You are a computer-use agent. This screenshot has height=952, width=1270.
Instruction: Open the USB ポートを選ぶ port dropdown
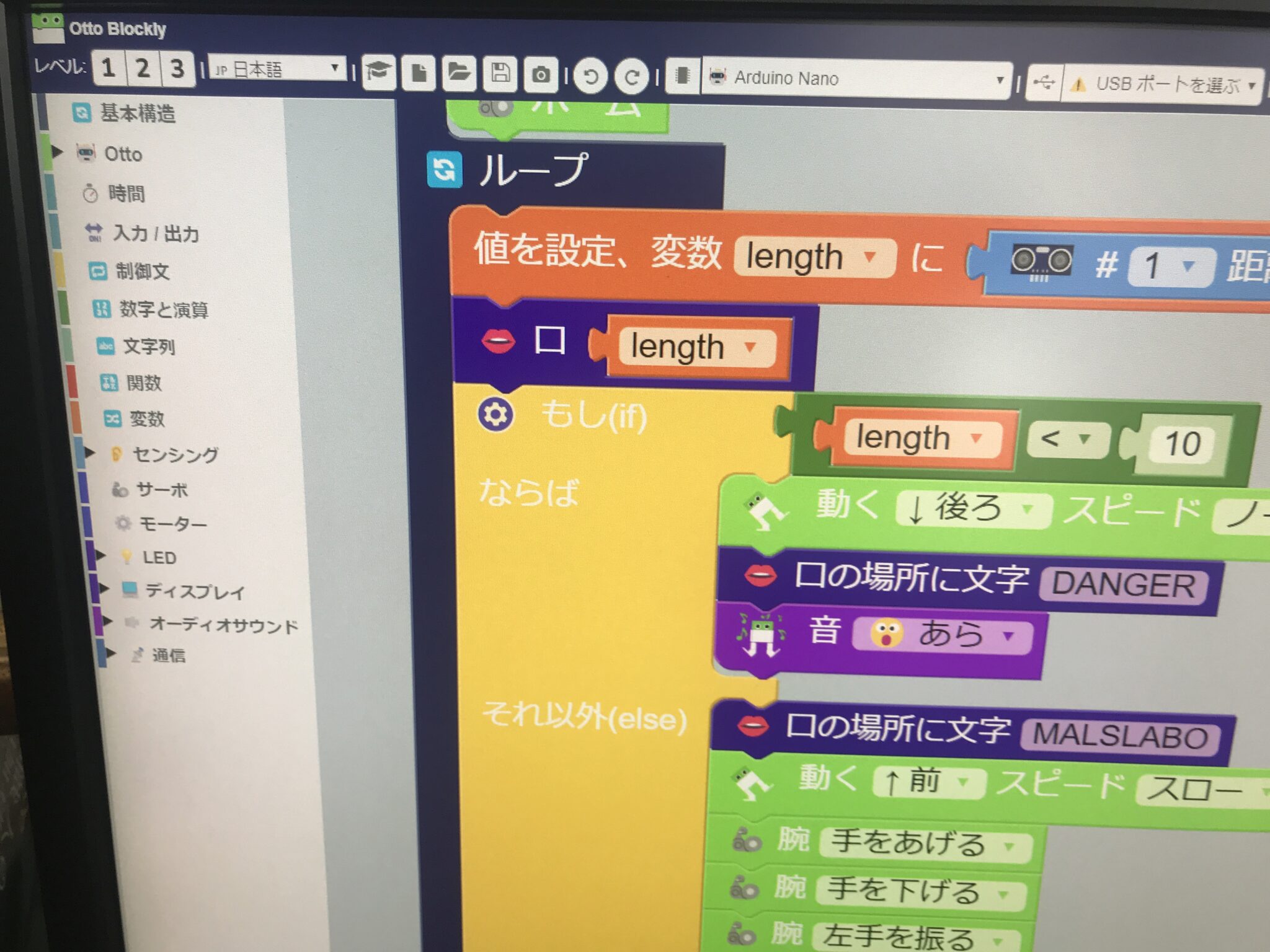[1166, 81]
